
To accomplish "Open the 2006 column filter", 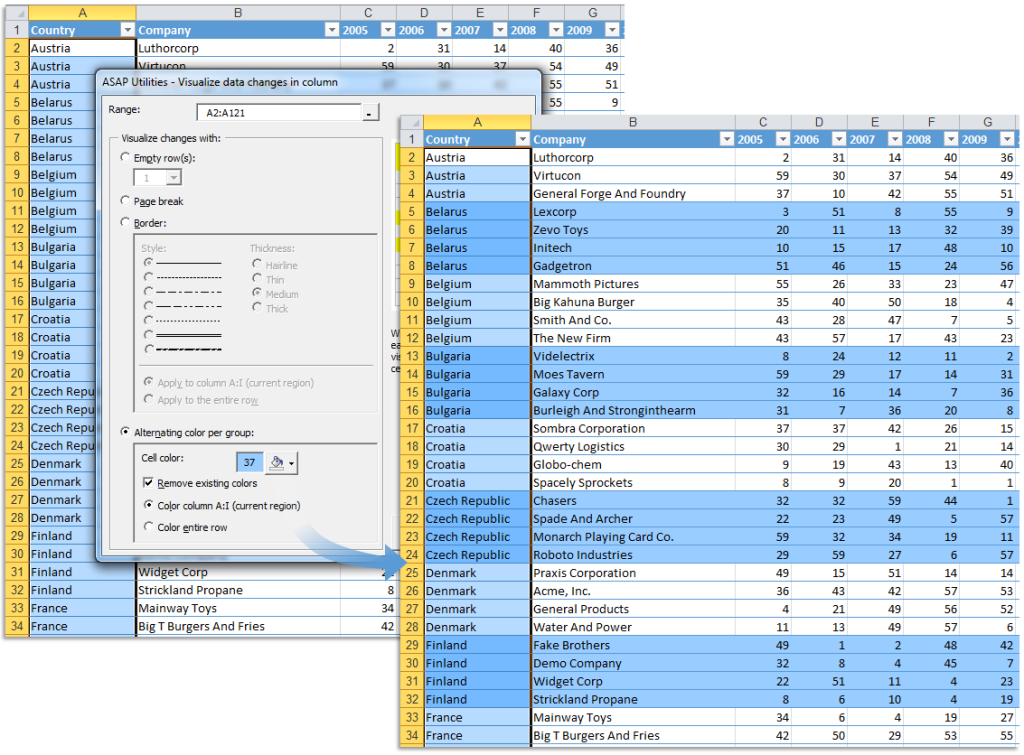I will tap(837, 137).
